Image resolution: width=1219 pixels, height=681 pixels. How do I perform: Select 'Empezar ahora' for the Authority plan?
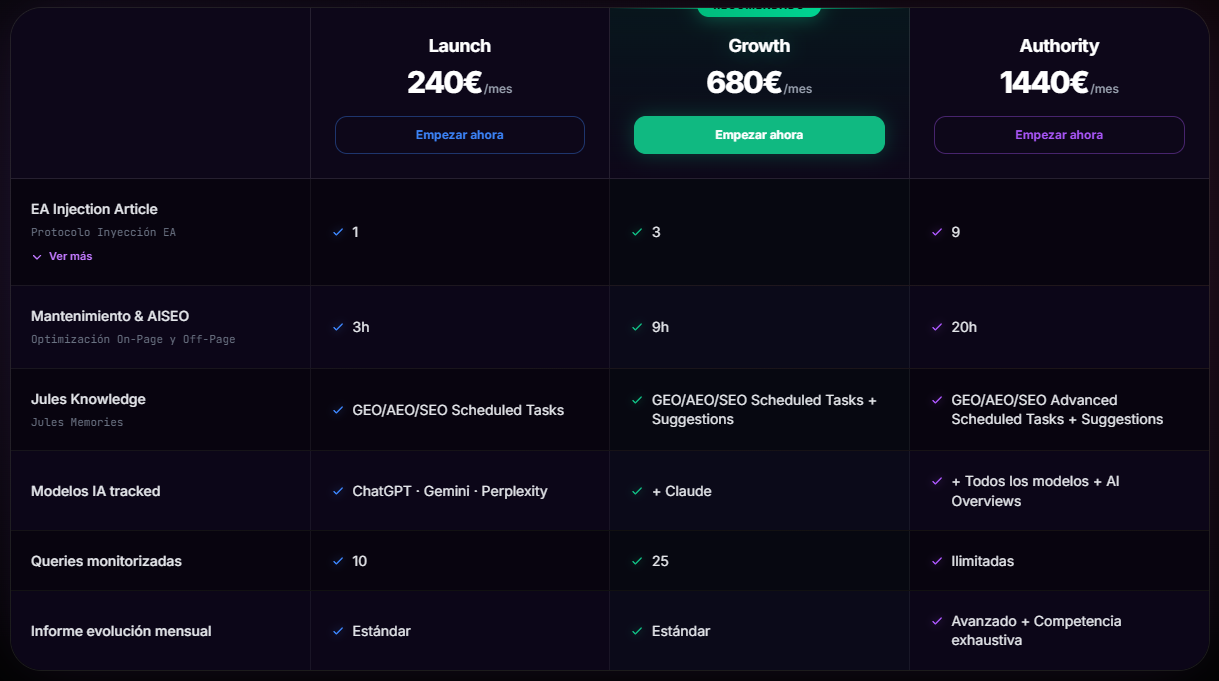1058,134
